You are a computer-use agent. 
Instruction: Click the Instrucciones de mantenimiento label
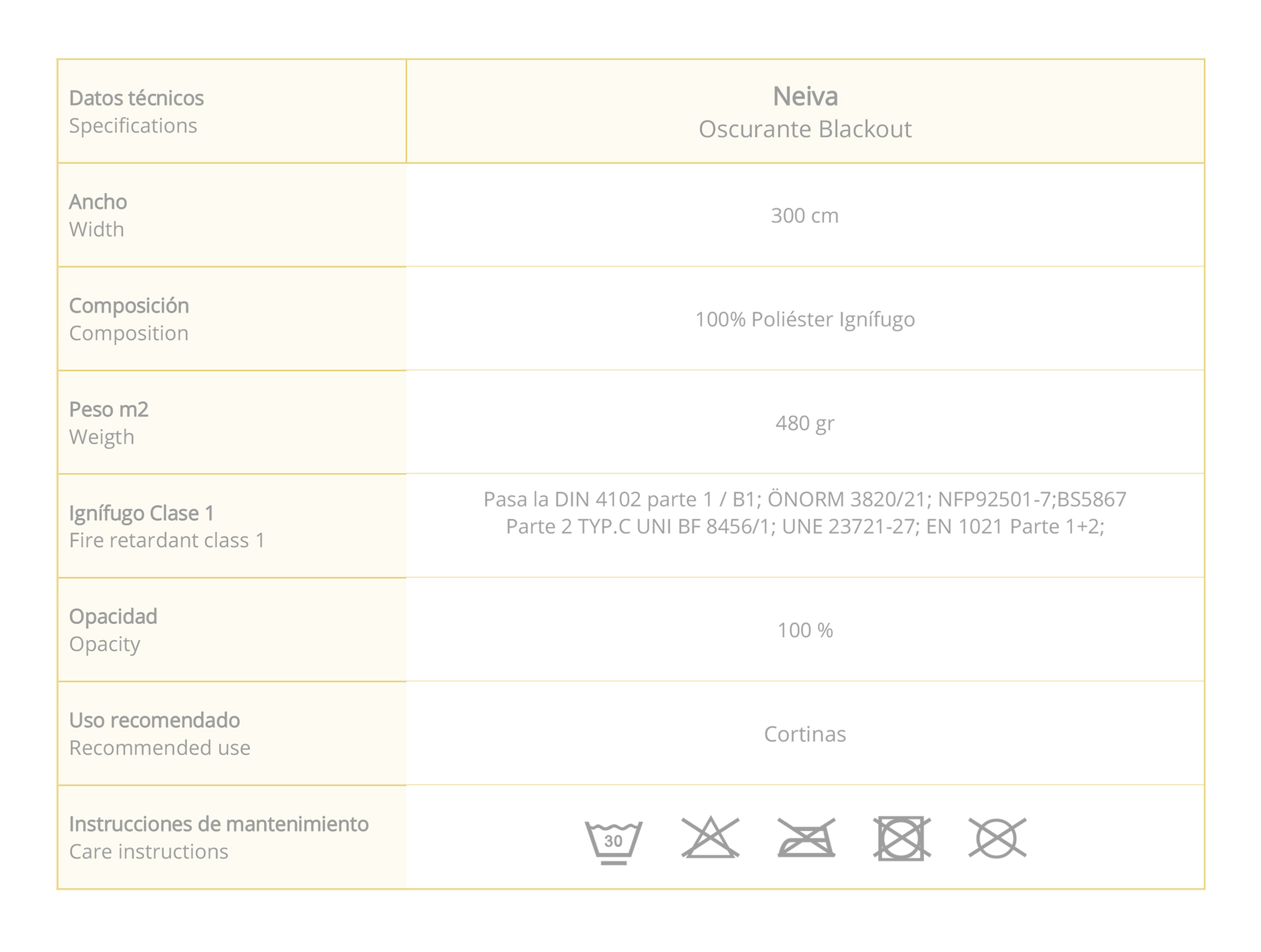(x=219, y=824)
